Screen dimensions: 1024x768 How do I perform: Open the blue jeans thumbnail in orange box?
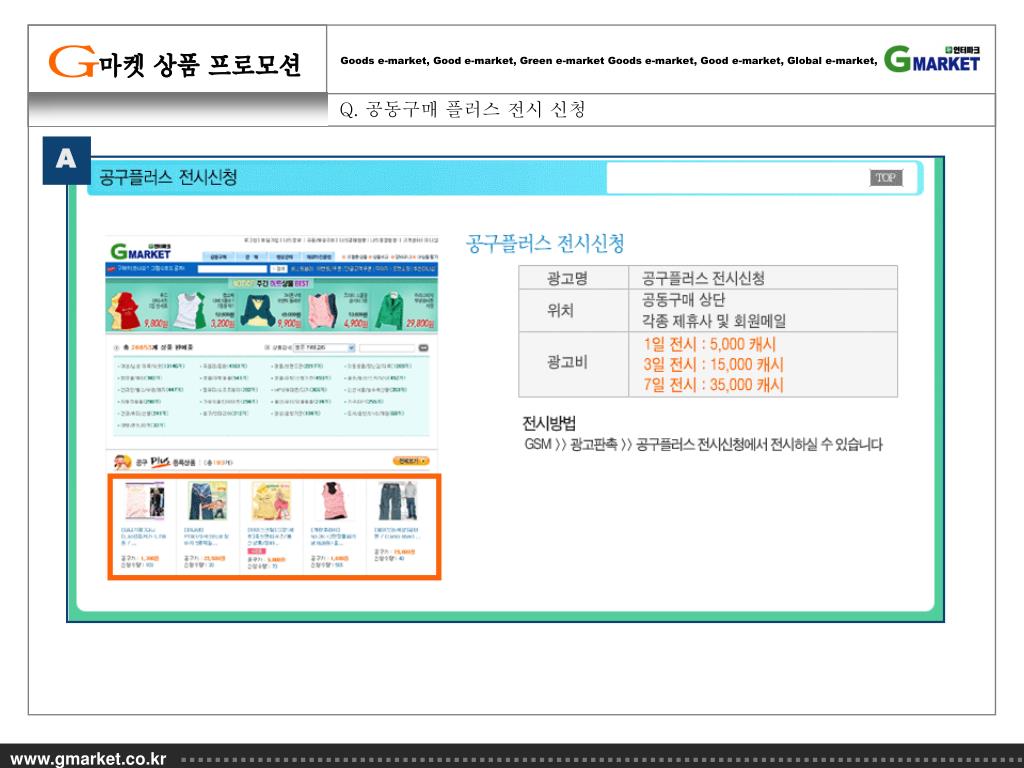pos(207,500)
